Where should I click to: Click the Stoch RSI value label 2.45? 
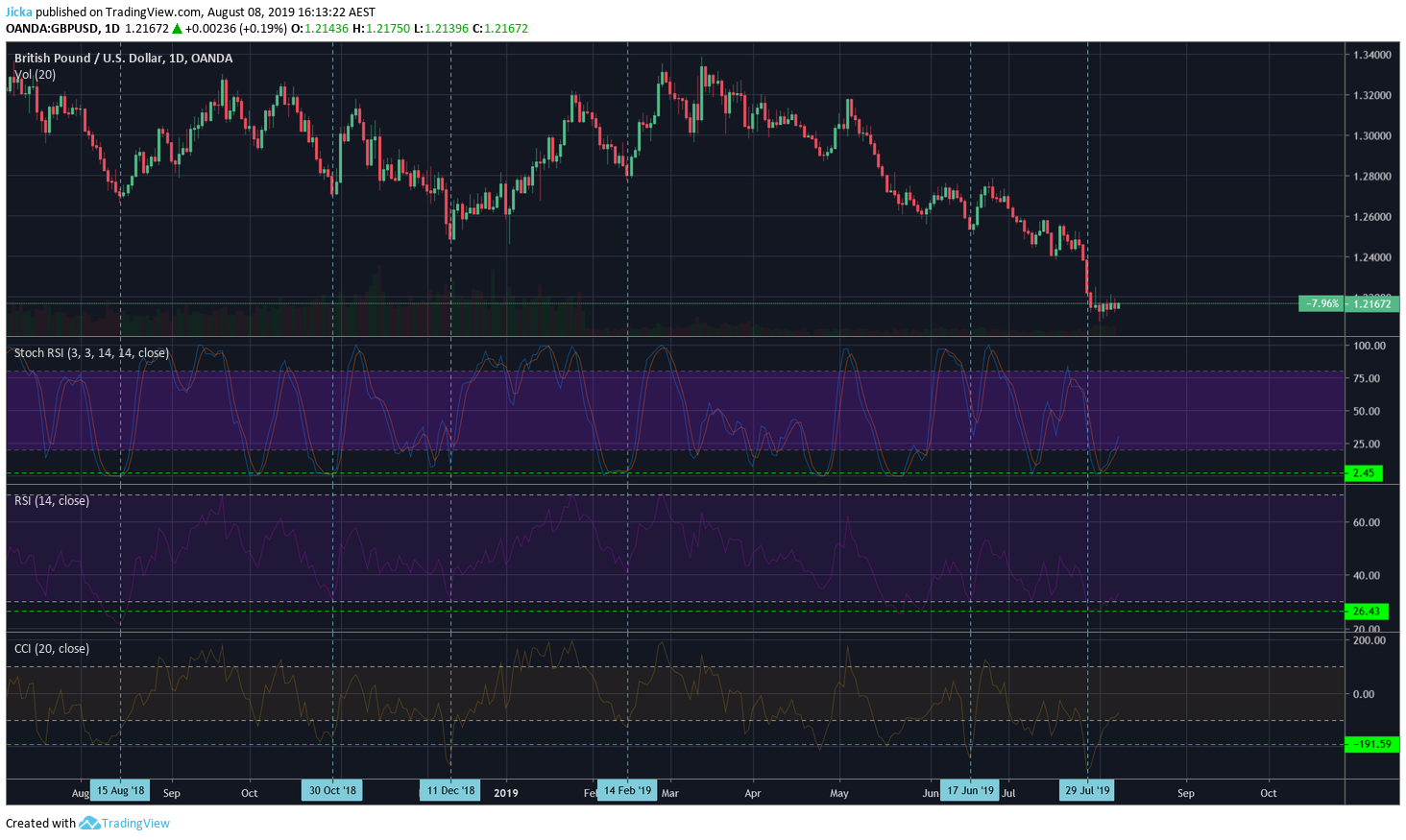click(x=1364, y=473)
